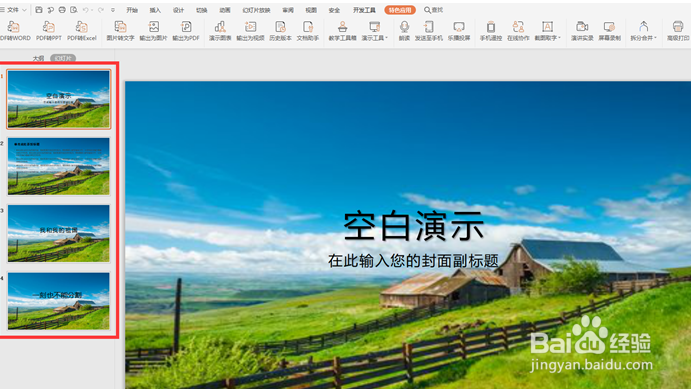Select slide 4 thumbnail 一刻也不能分割
Image resolution: width=691 pixels, height=389 pixels.
(x=59, y=301)
